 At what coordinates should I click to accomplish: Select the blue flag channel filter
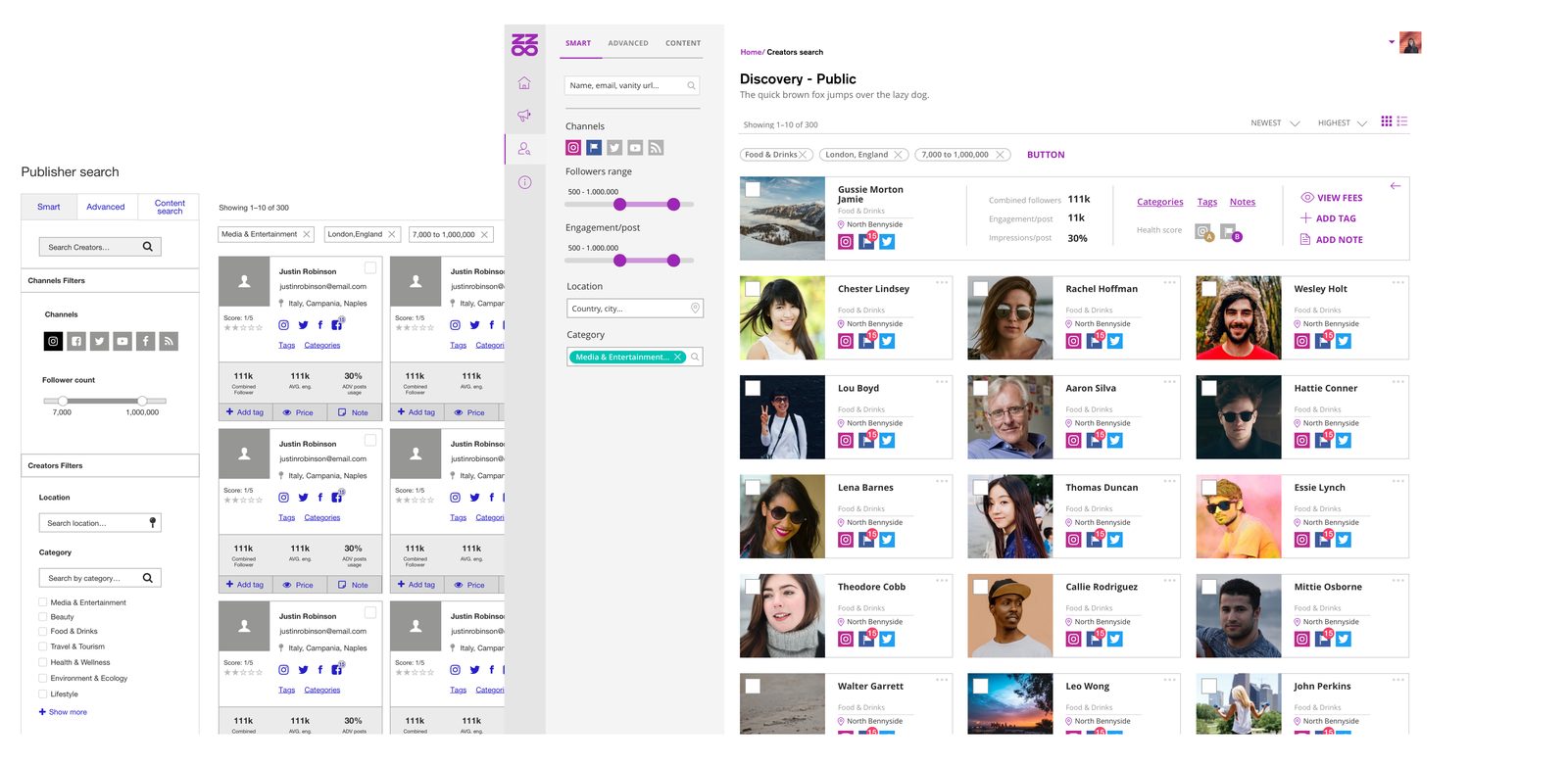594,148
